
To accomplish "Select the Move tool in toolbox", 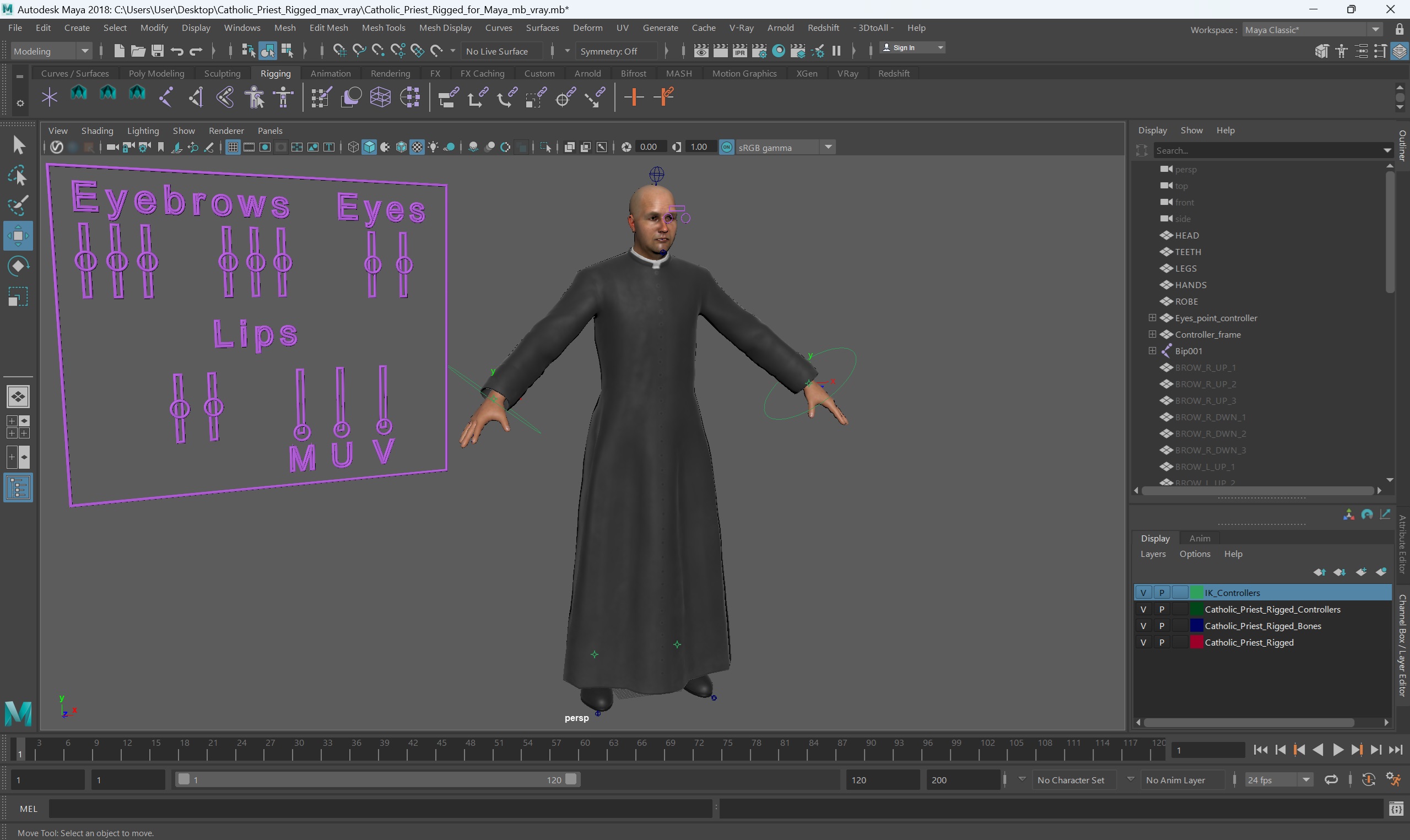I will (18, 235).
